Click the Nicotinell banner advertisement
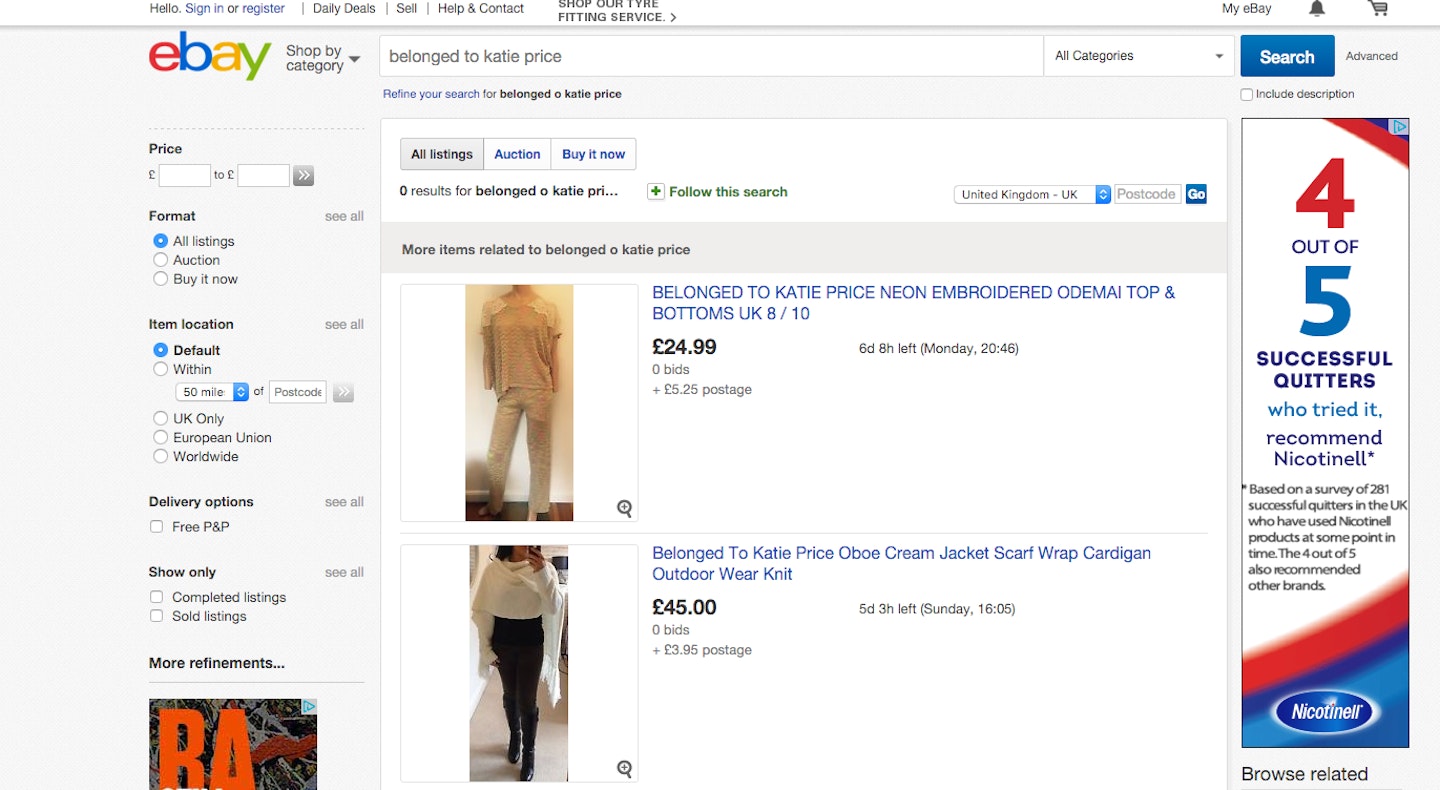The image size is (1440, 790). point(1325,433)
